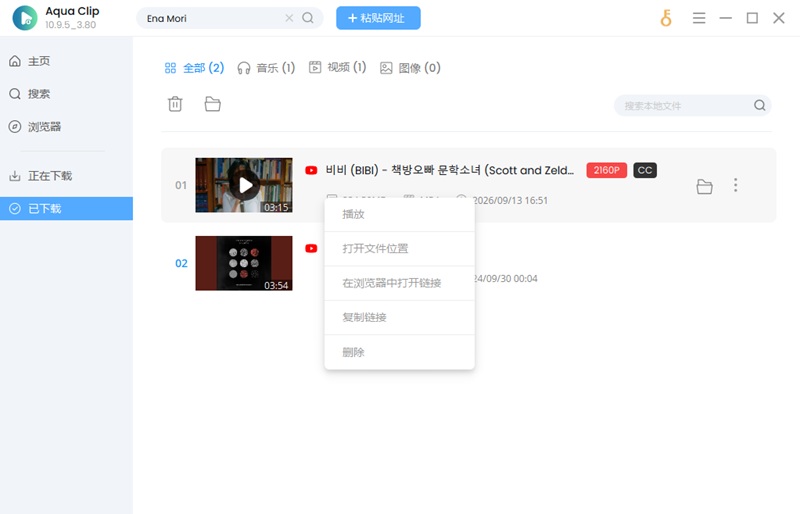Screen dimensions: 800x514
Task: Choose 打开文件位置 from context menu
Action: (x=399, y=249)
